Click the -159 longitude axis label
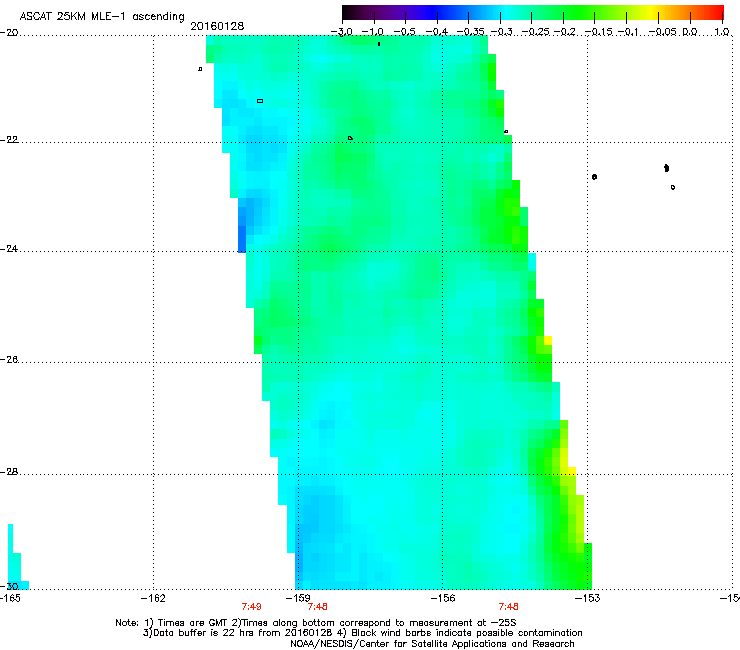This screenshot has height=650, width=740. [x=298, y=599]
